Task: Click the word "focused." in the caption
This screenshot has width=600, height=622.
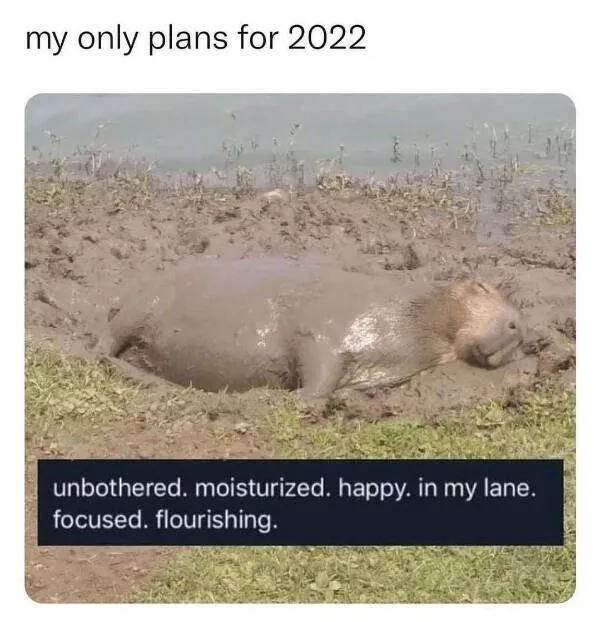Action: click(x=98, y=519)
